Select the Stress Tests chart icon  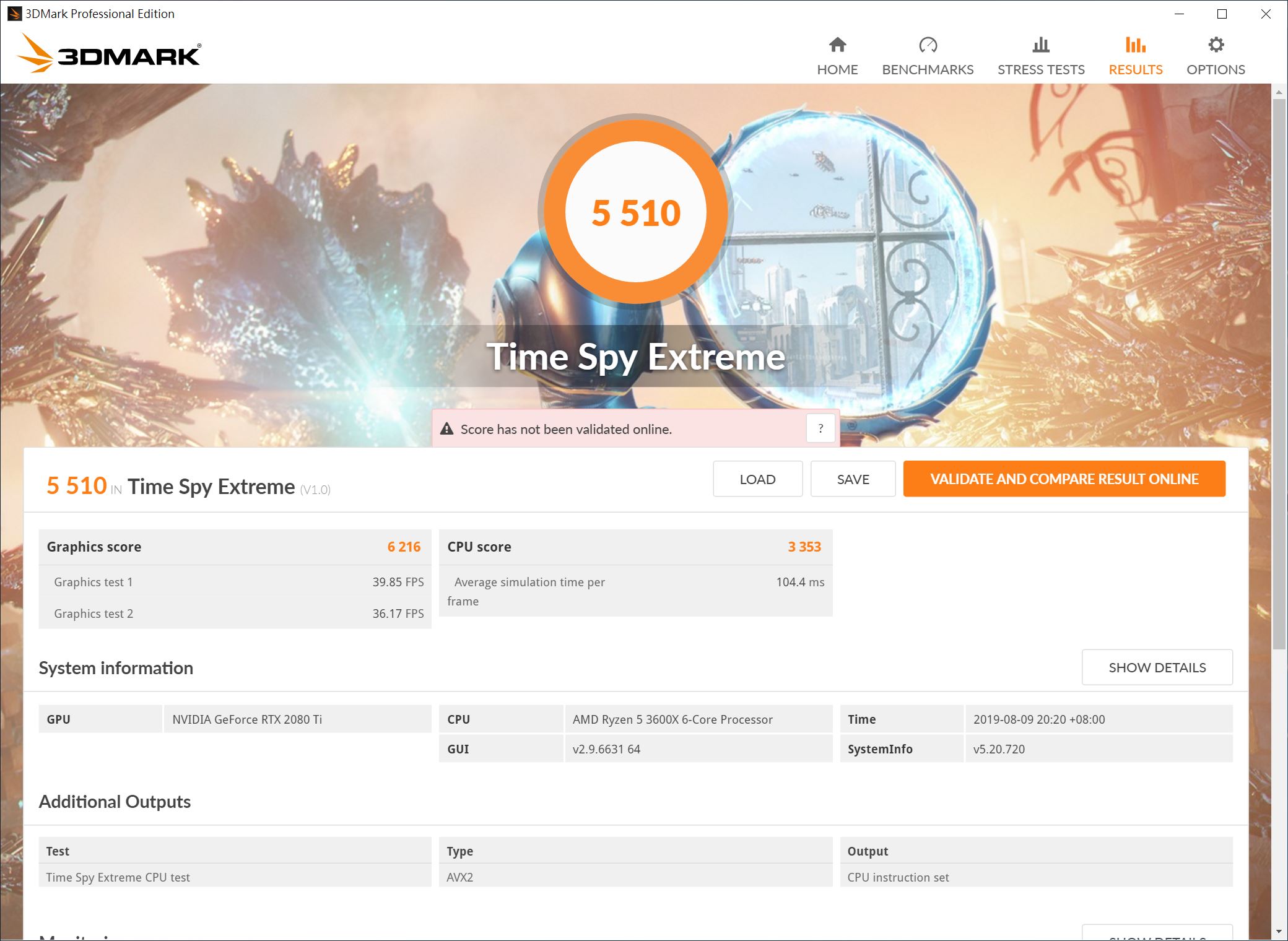pyautogui.click(x=1041, y=45)
